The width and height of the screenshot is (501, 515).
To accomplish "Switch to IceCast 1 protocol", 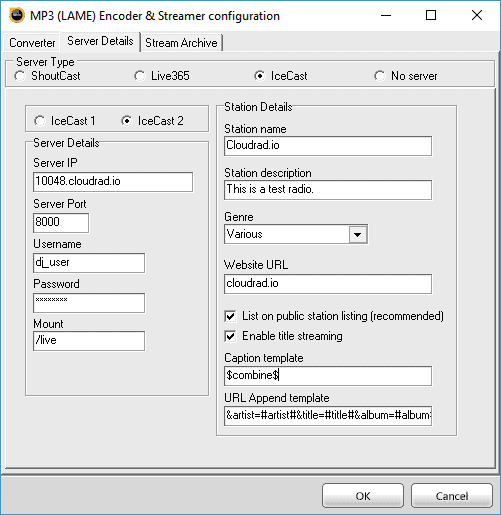I will tap(40, 121).
